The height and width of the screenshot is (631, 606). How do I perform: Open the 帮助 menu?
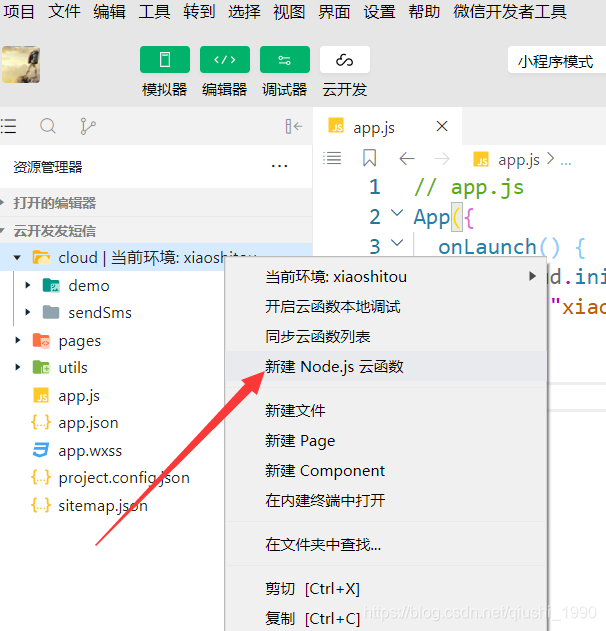424,11
